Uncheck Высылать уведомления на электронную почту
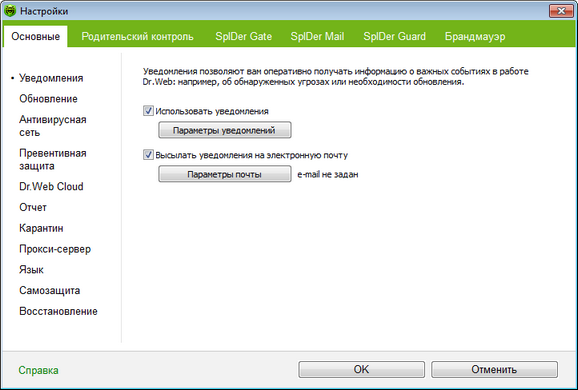This screenshot has height=390, width=578. pyautogui.click(x=148, y=155)
